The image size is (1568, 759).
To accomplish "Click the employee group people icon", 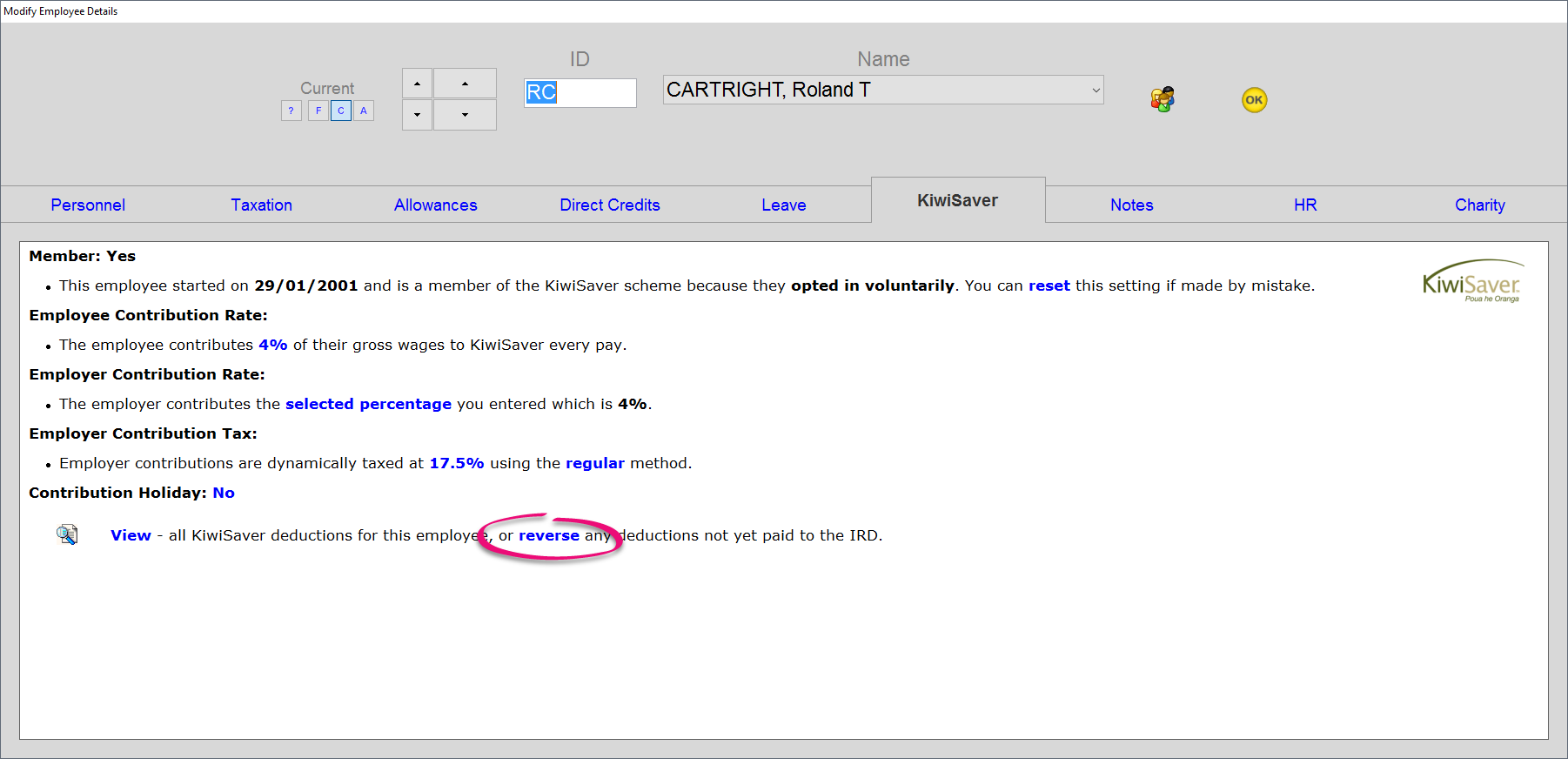I will [x=1163, y=99].
